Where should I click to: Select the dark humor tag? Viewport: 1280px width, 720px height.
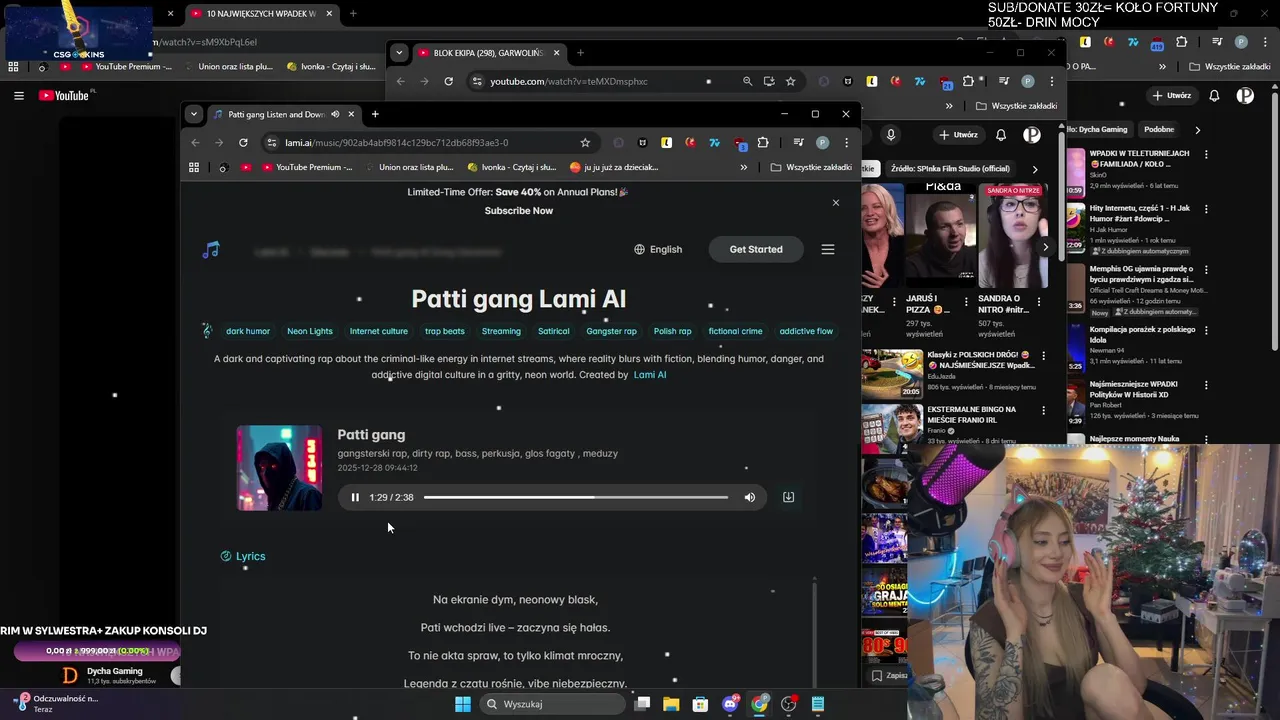click(x=248, y=331)
